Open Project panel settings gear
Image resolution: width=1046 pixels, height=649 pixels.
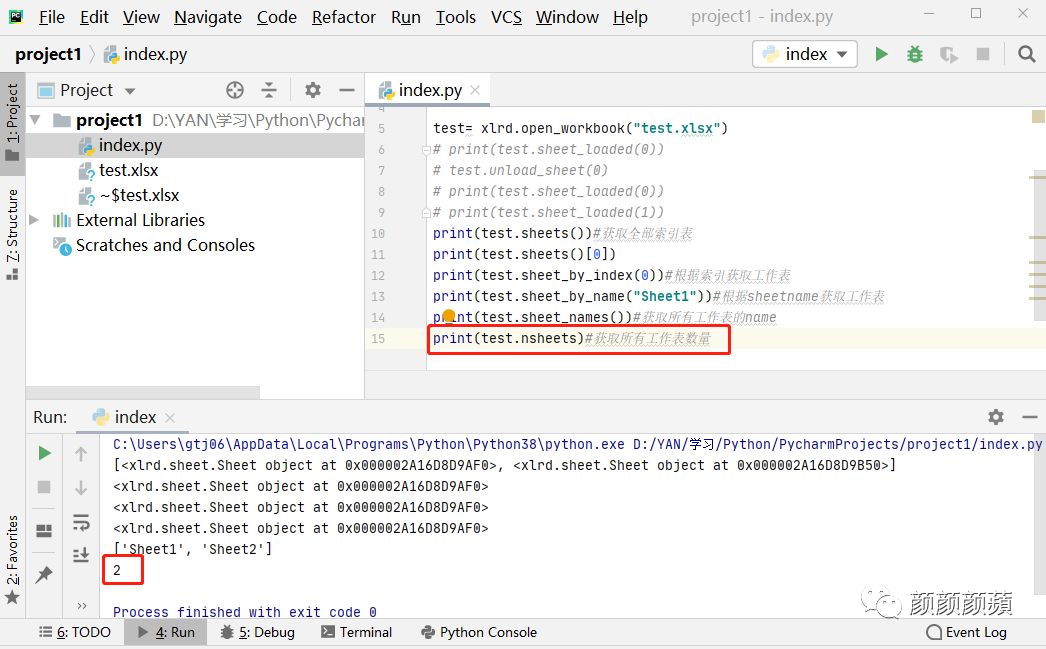click(313, 90)
